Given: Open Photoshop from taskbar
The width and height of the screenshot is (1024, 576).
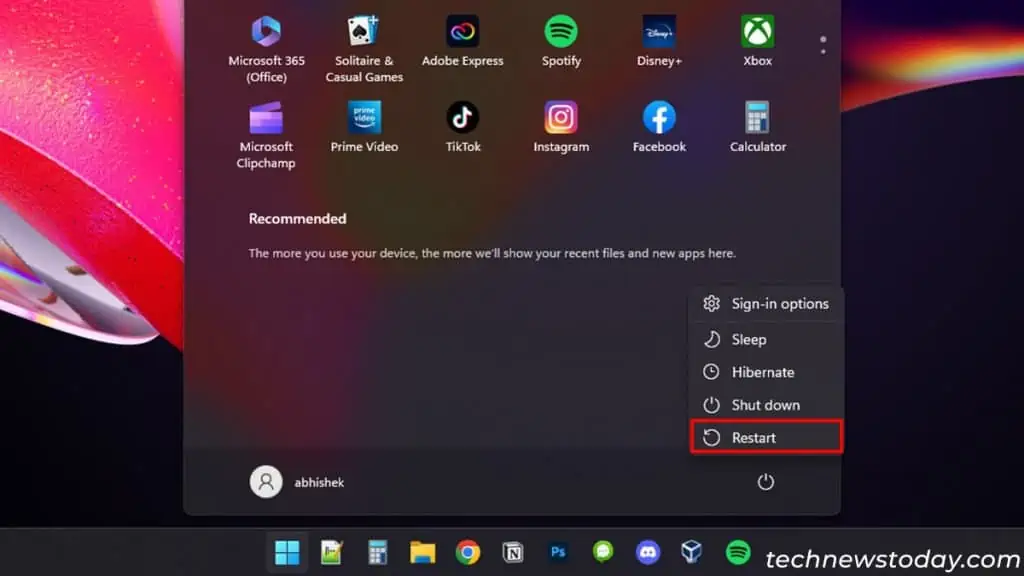Looking at the screenshot, I should pos(558,552).
